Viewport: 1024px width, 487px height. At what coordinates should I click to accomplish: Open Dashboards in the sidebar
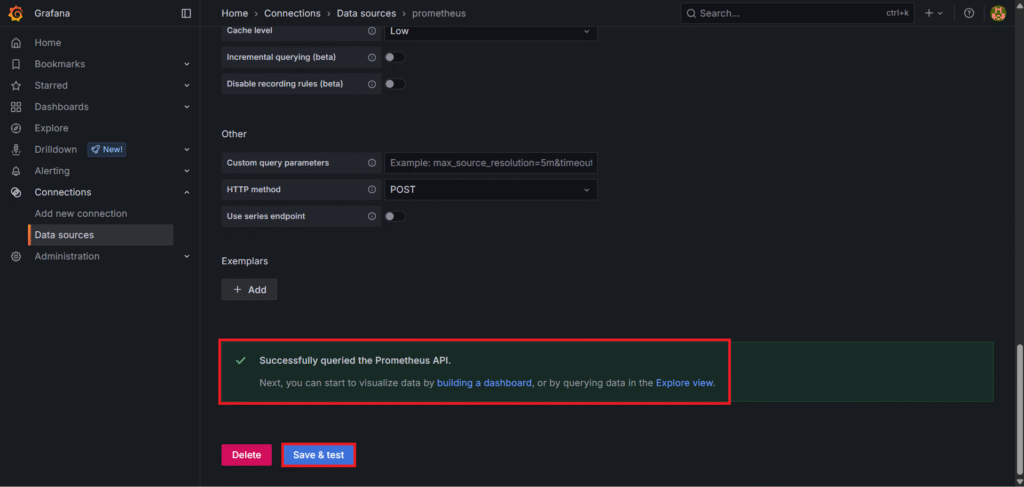coord(61,106)
